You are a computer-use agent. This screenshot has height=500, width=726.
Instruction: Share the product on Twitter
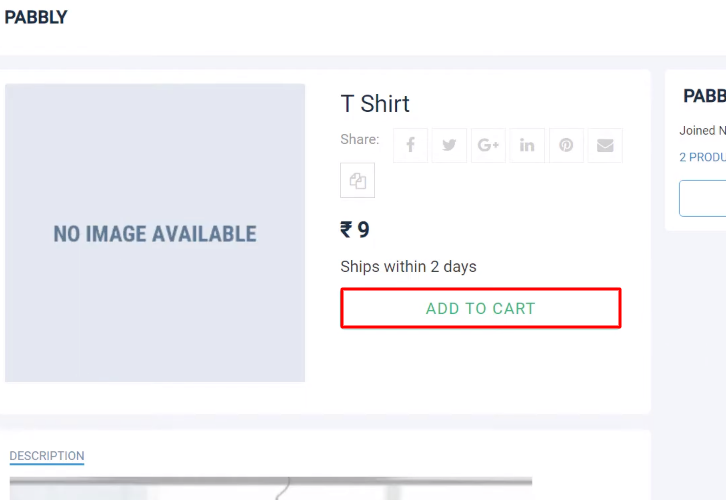(x=449, y=145)
